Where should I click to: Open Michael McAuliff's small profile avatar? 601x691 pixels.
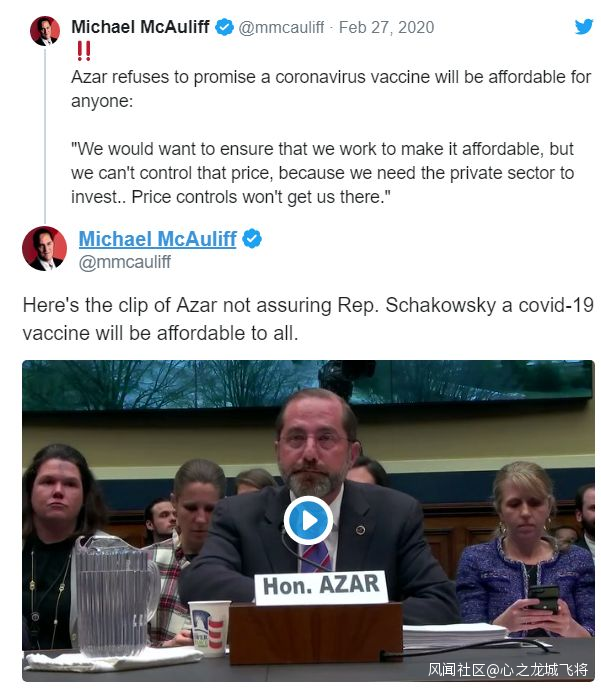tap(45, 30)
